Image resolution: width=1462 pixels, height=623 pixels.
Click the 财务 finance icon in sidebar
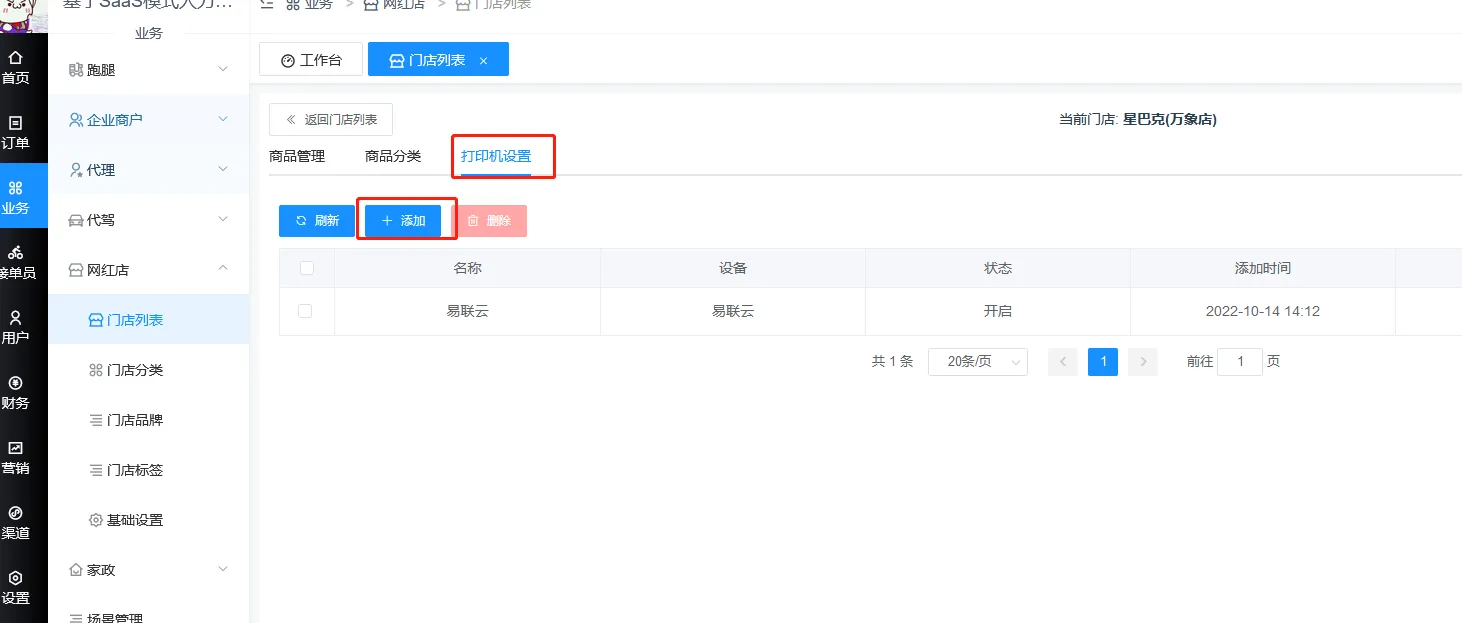click(15, 383)
